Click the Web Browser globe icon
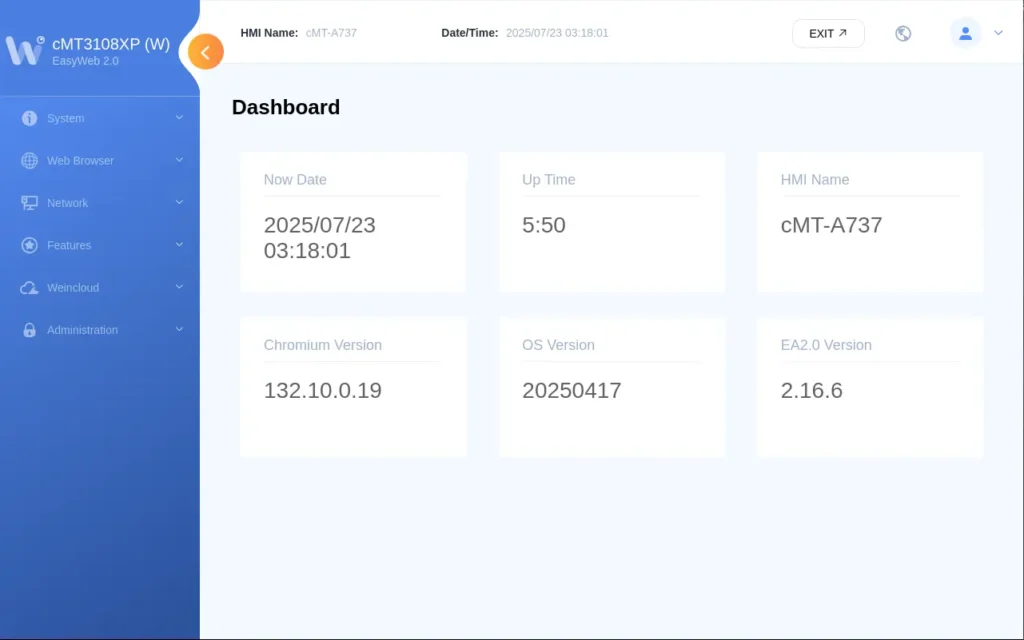Image resolution: width=1024 pixels, height=640 pixels. (x=28, y=160)
